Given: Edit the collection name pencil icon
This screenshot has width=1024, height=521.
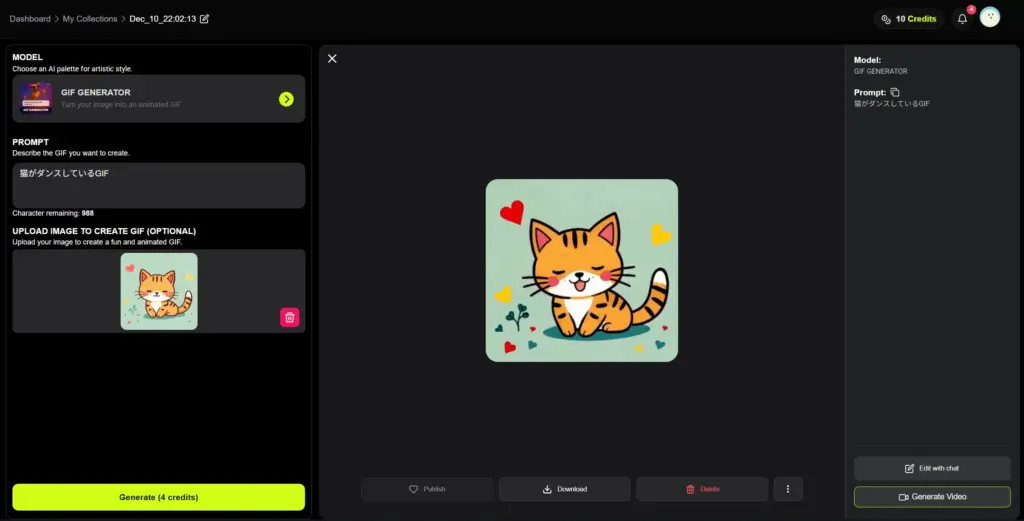Looking at the screenshot, I should pos(204,19).
